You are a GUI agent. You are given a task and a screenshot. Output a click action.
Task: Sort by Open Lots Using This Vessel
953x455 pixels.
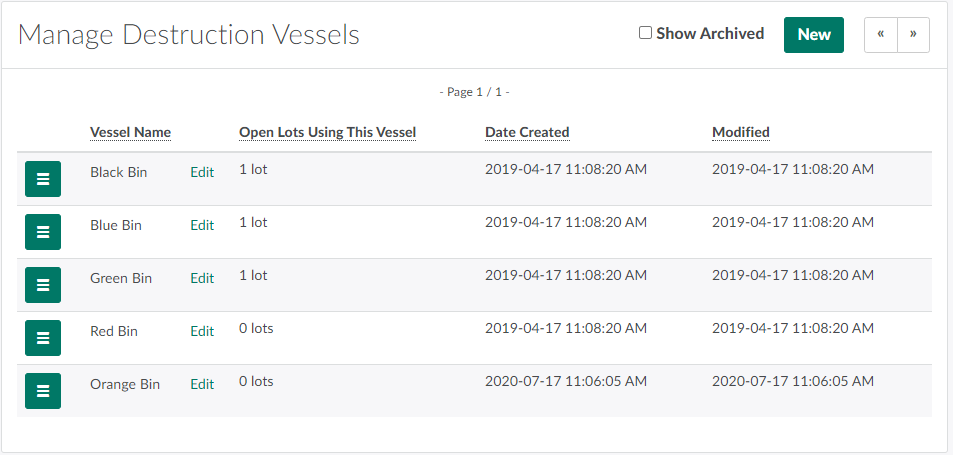[x=327, y=132]
